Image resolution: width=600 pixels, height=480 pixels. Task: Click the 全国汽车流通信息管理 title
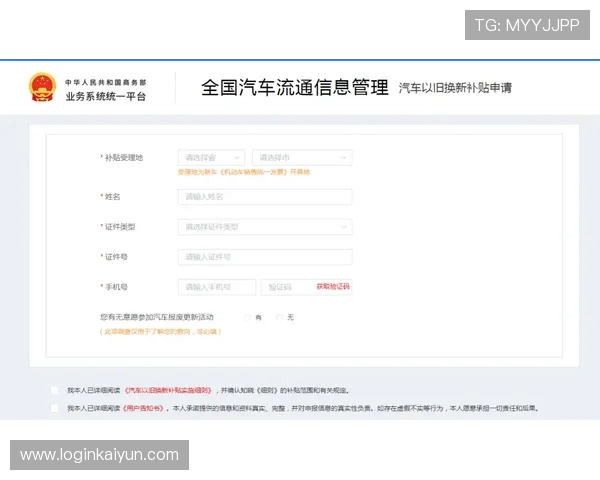click(295, 87)
